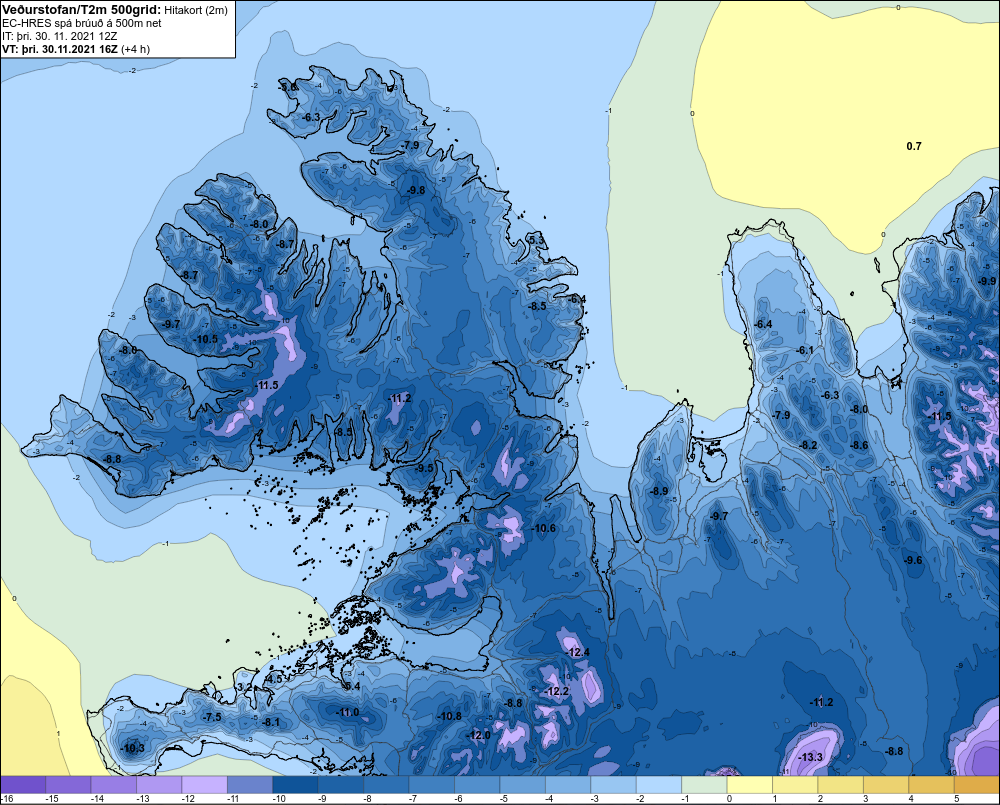The image size is (1000, 805).
Task: Select the -10.8 temperature label
Action: [449, 716]
